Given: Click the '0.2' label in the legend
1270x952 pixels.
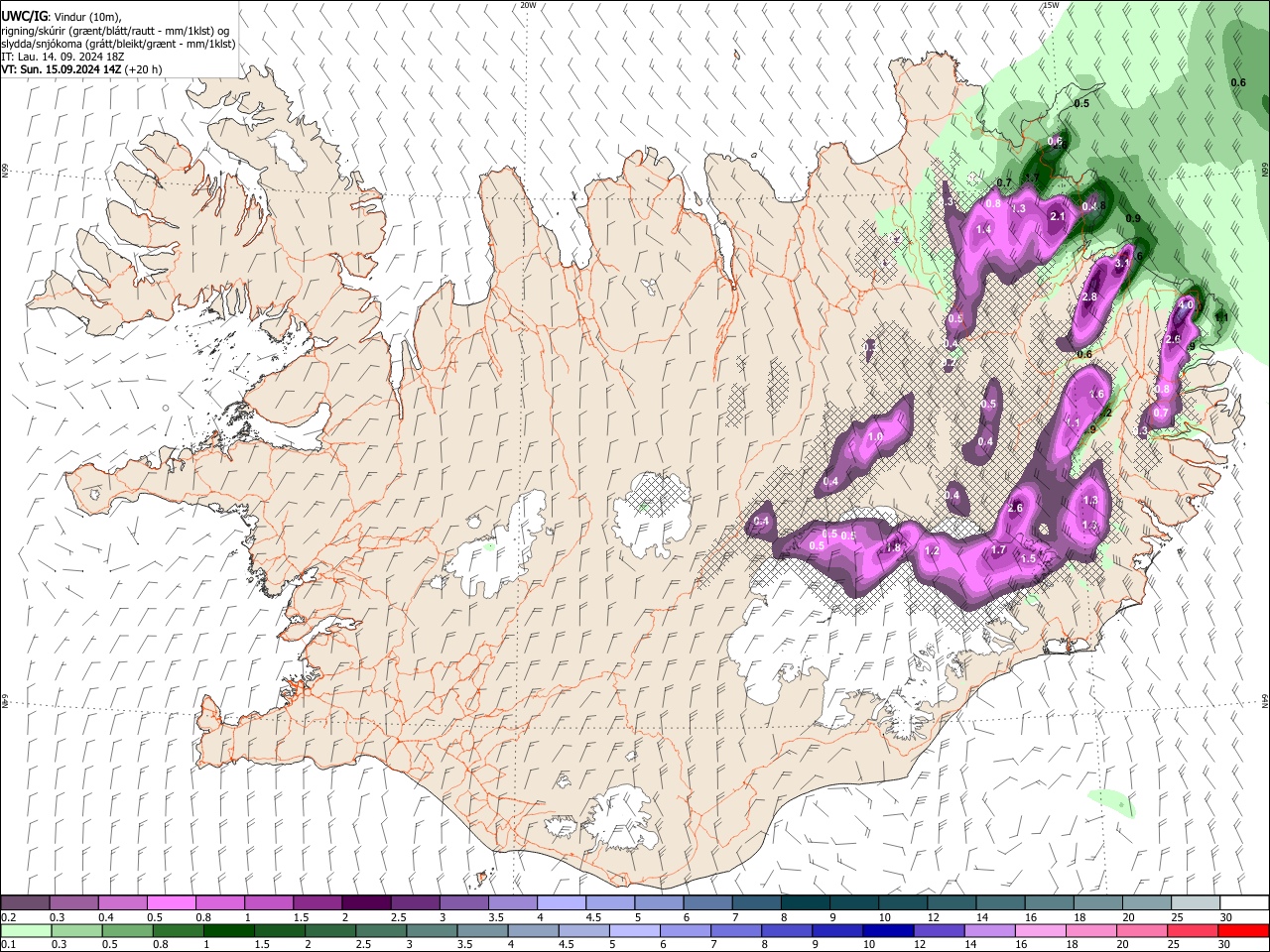Looking at the screenshot, I should (8, 917).
